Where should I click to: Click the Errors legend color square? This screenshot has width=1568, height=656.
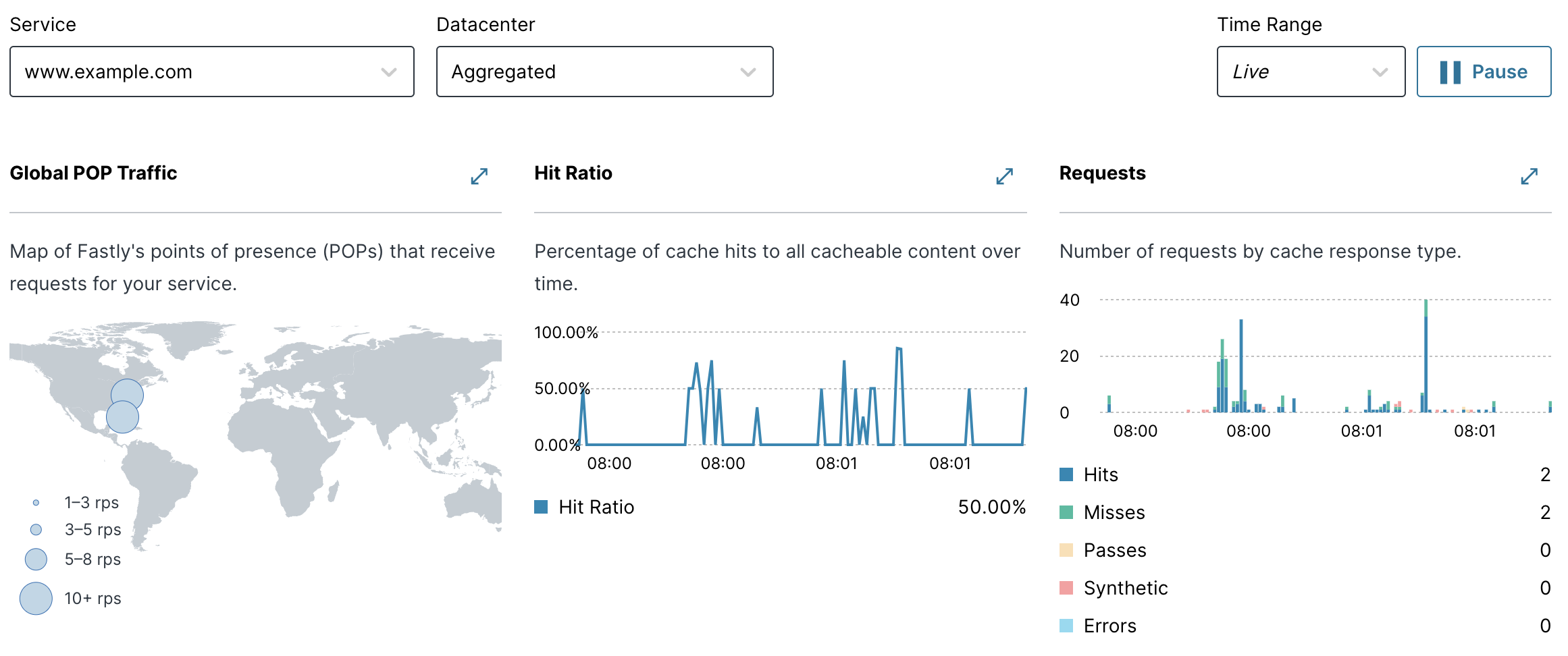1067,626
